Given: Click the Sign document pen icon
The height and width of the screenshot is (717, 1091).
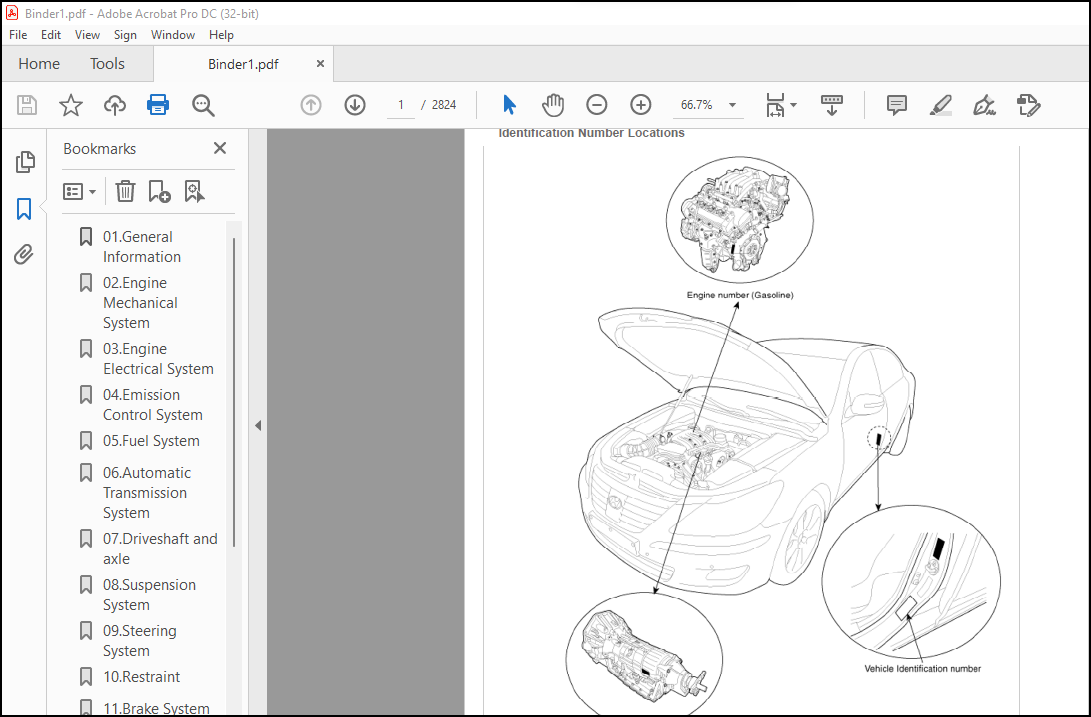Looking at the screenshot, I should pyautogui.click(x=984, y=105).
